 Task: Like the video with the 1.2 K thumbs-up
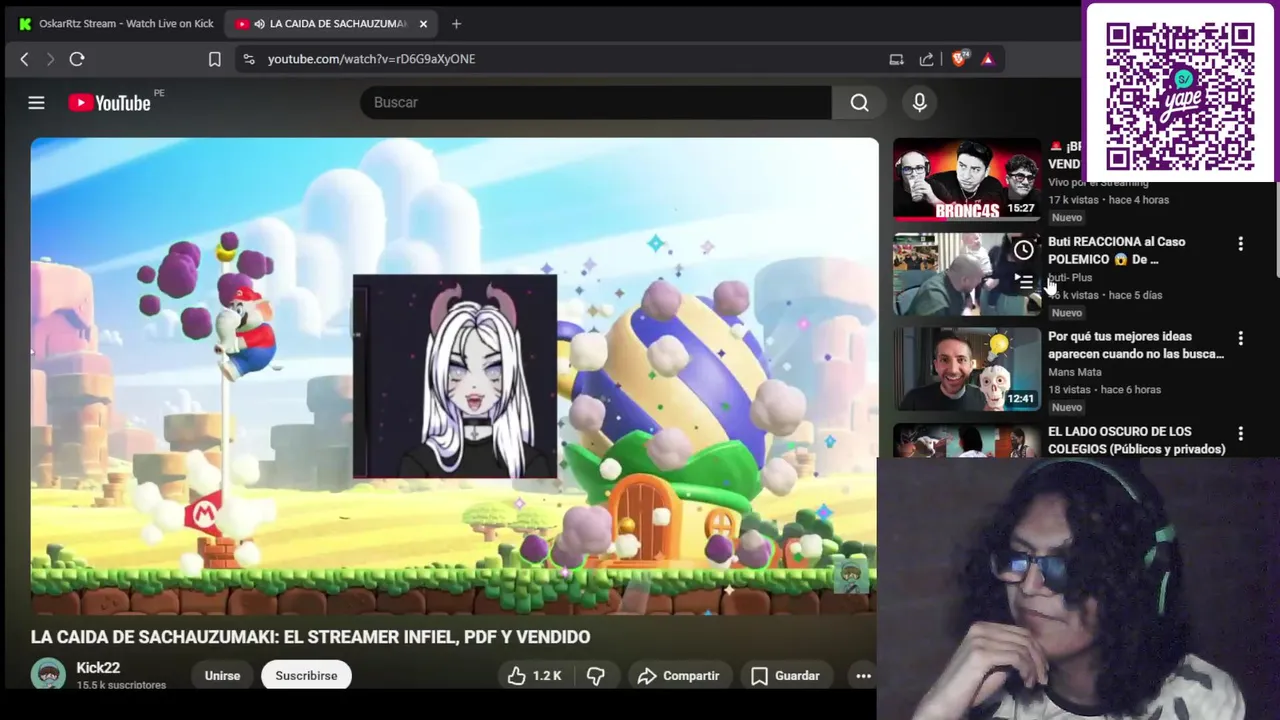[x=534, y=676]
